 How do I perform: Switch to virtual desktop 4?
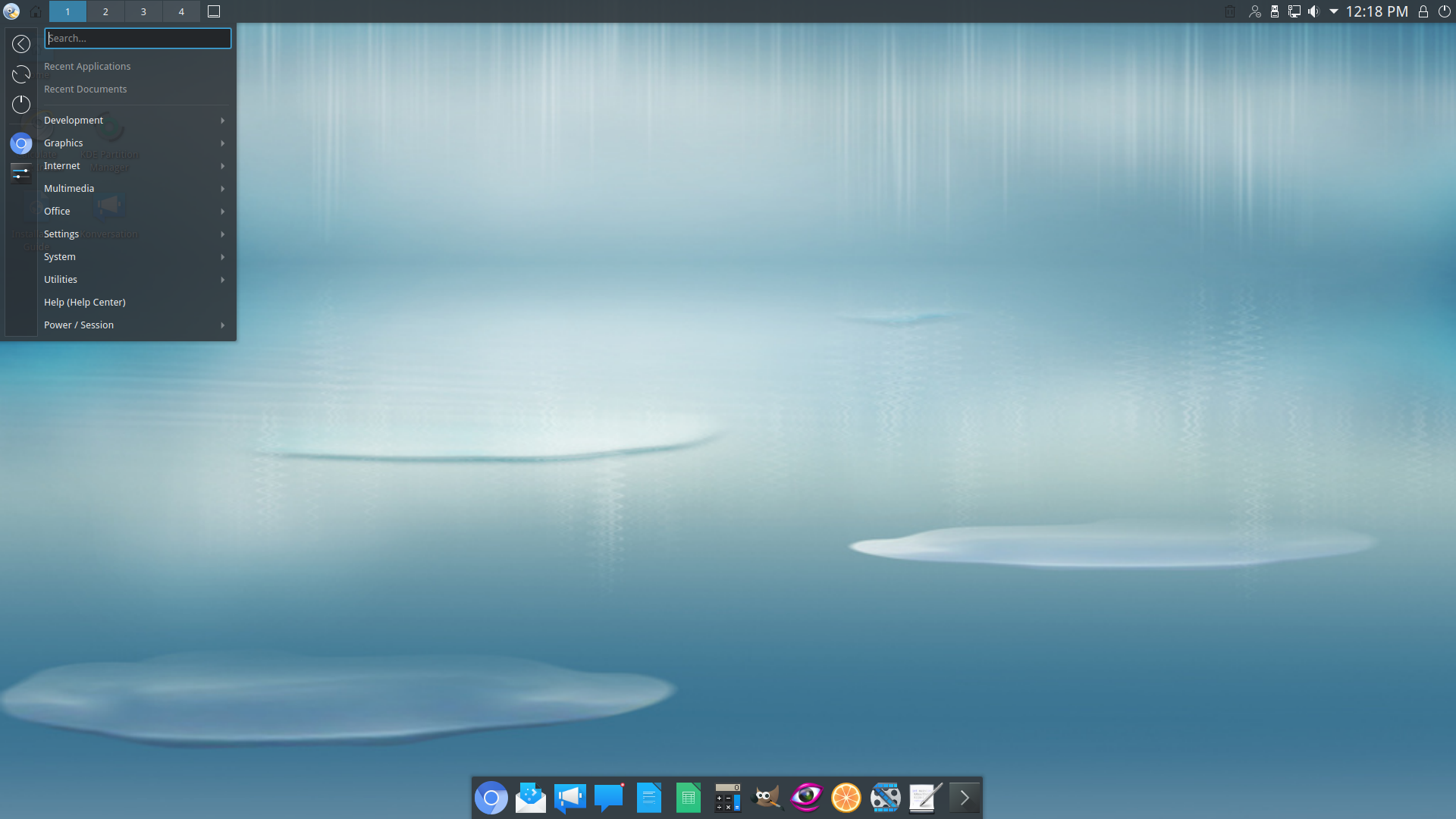[x=181, y=11]
